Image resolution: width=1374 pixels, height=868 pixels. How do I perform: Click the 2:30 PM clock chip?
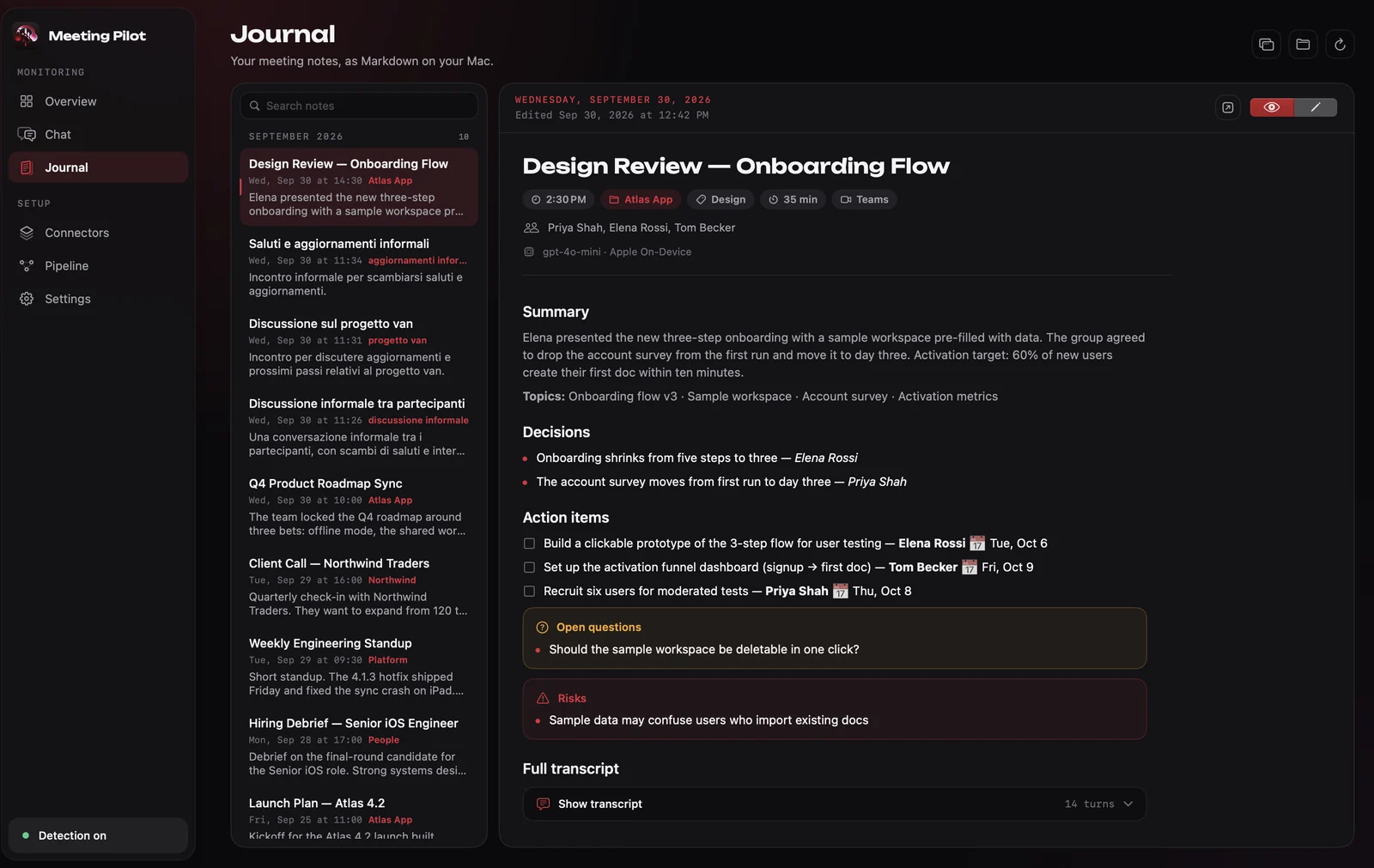[x=558, y=199]
